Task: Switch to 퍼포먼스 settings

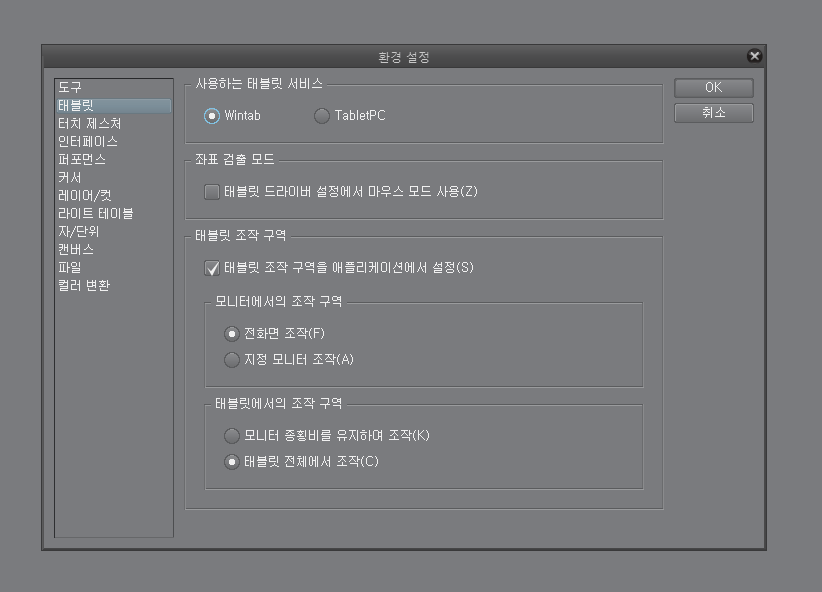Action: point(114,159)
